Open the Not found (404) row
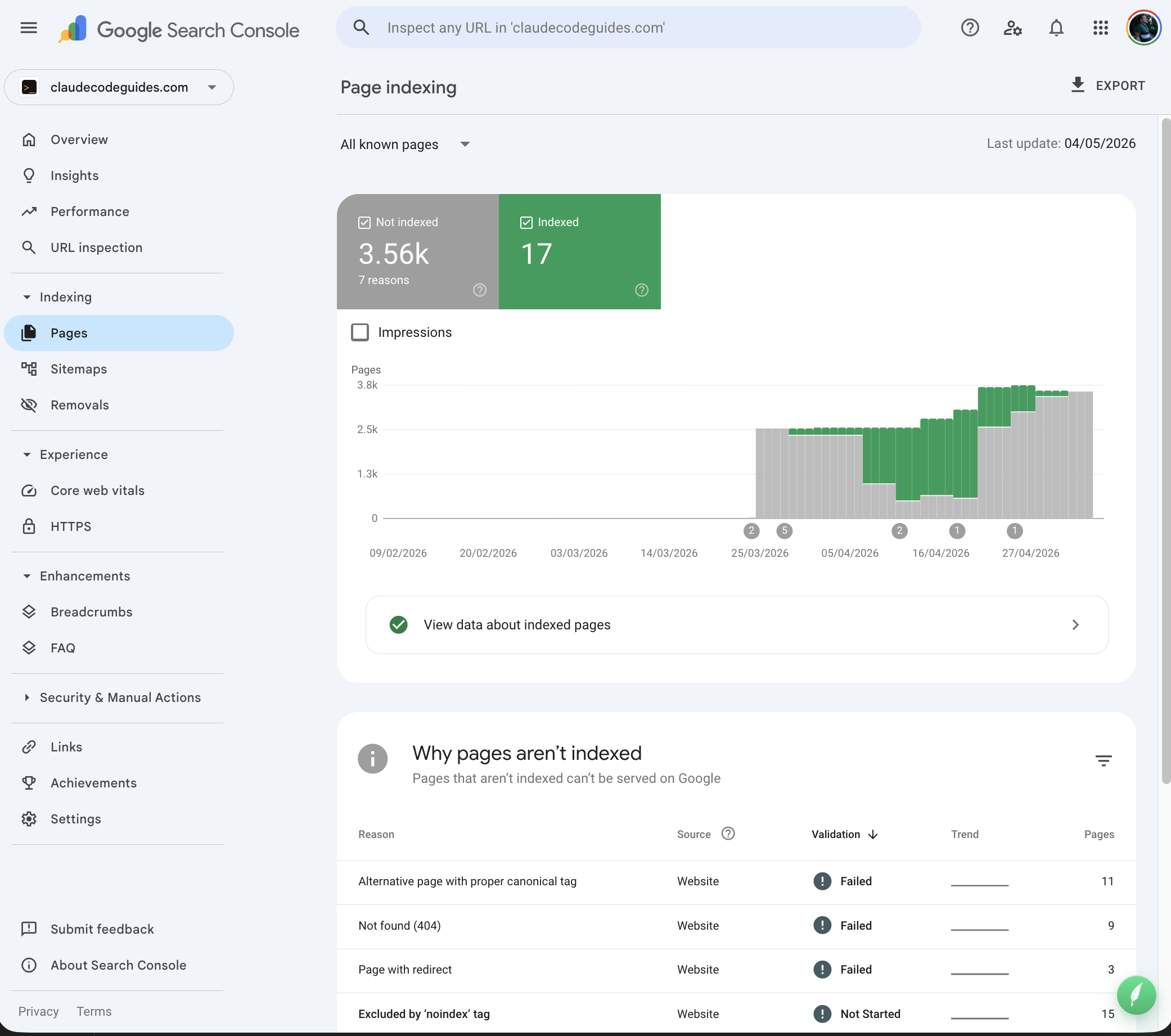The width and height of the screenshot is (1171, 1036). [x=736, y=925]
